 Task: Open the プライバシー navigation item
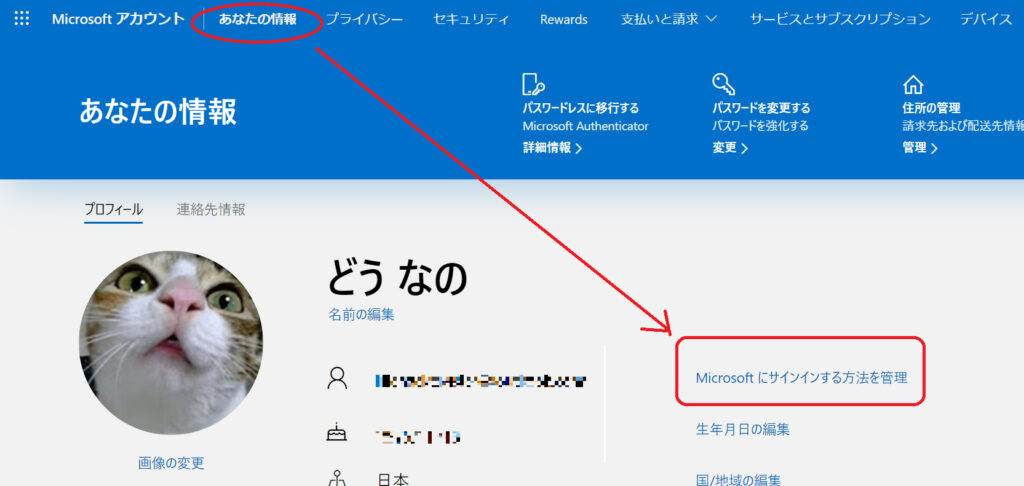click(364, 20)
